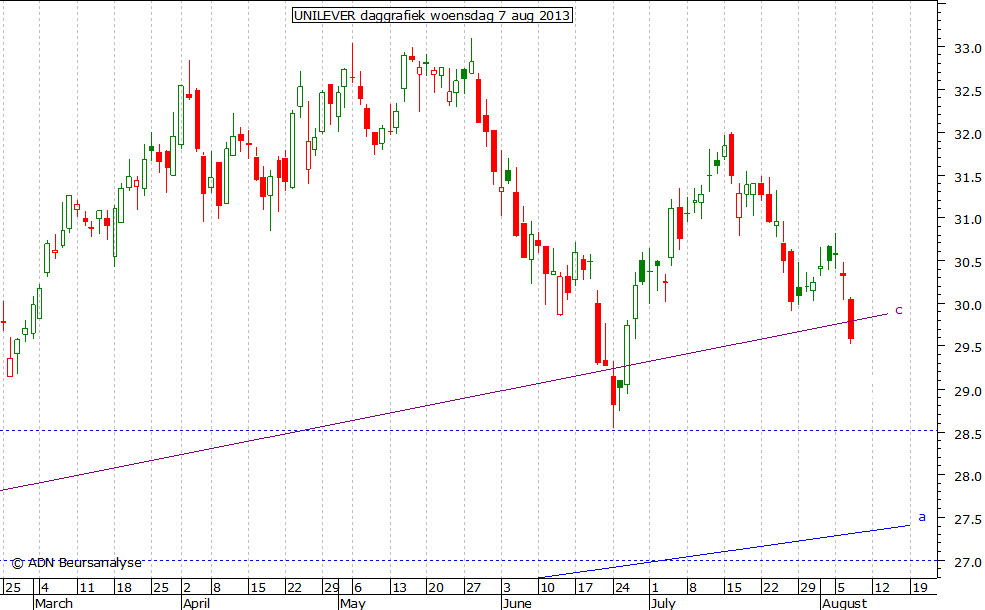
Task: Pick the 31.0 price axis label
Action: pyautogui.click(x=967, y=220)
